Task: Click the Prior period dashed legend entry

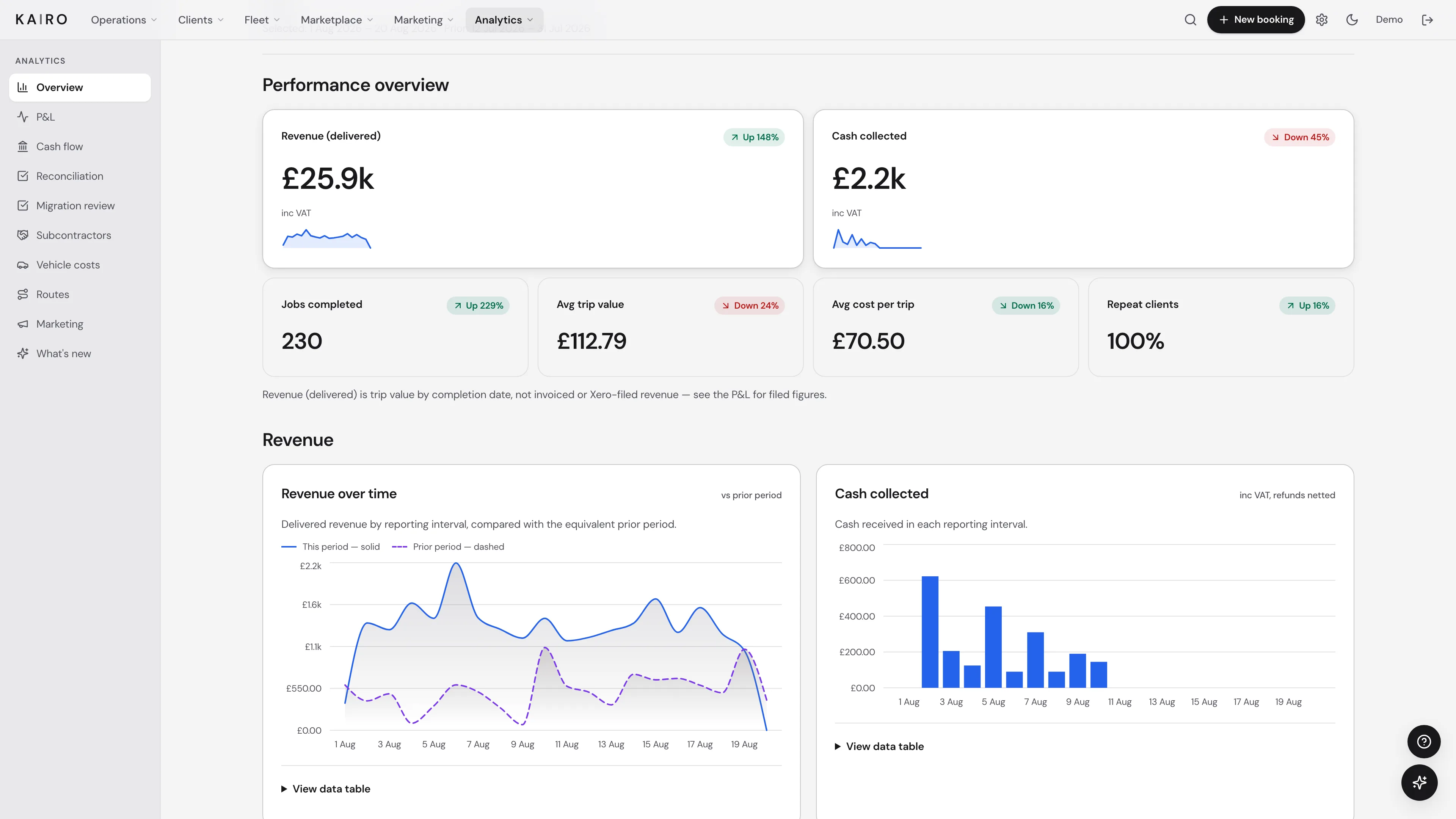Action: 448,546
